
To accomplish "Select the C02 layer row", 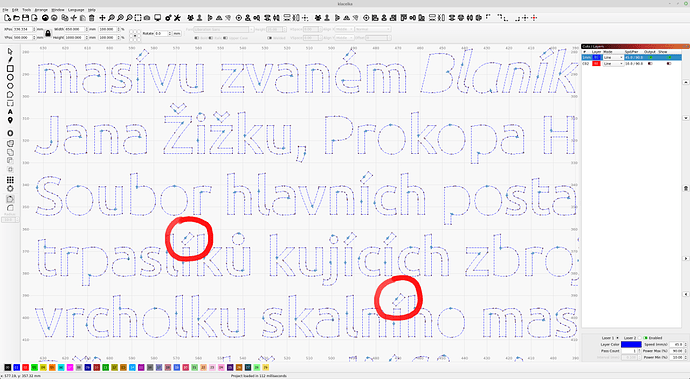I will coord(631,64).
